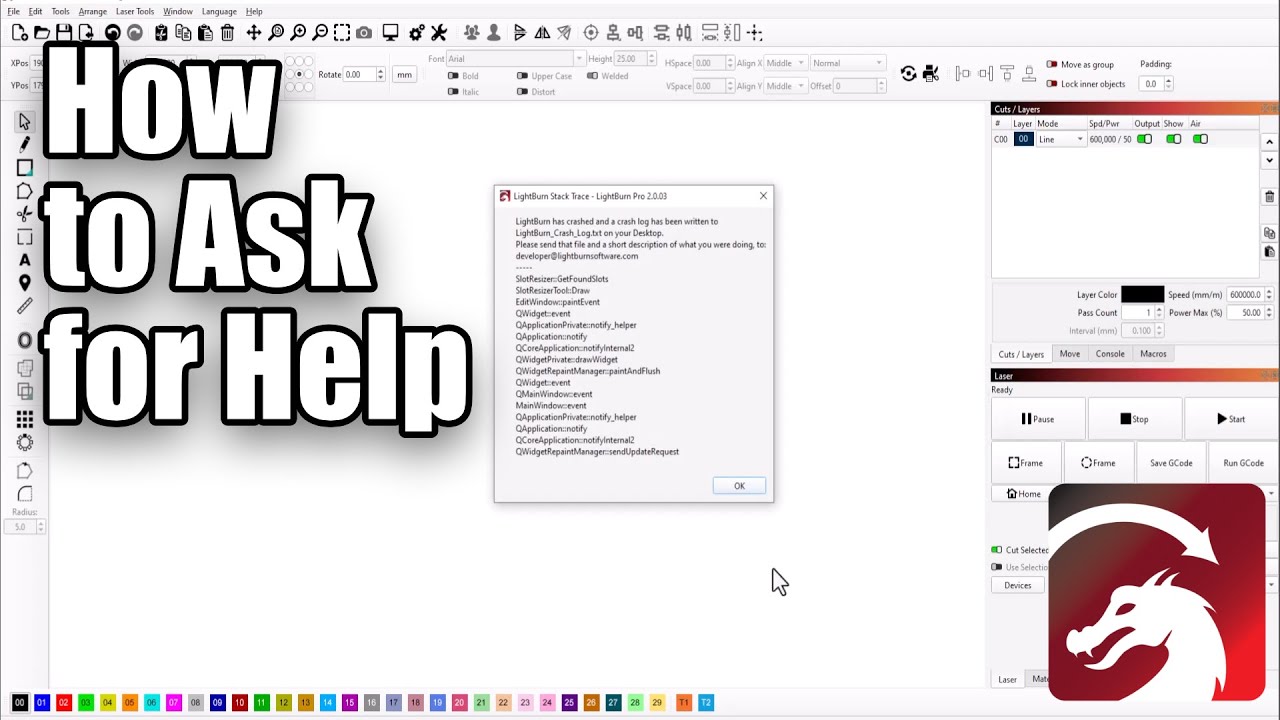The width and height of the screenshot is (1280, 720).
Task: Open the Laser Tools menu
Action: (134, 11)
